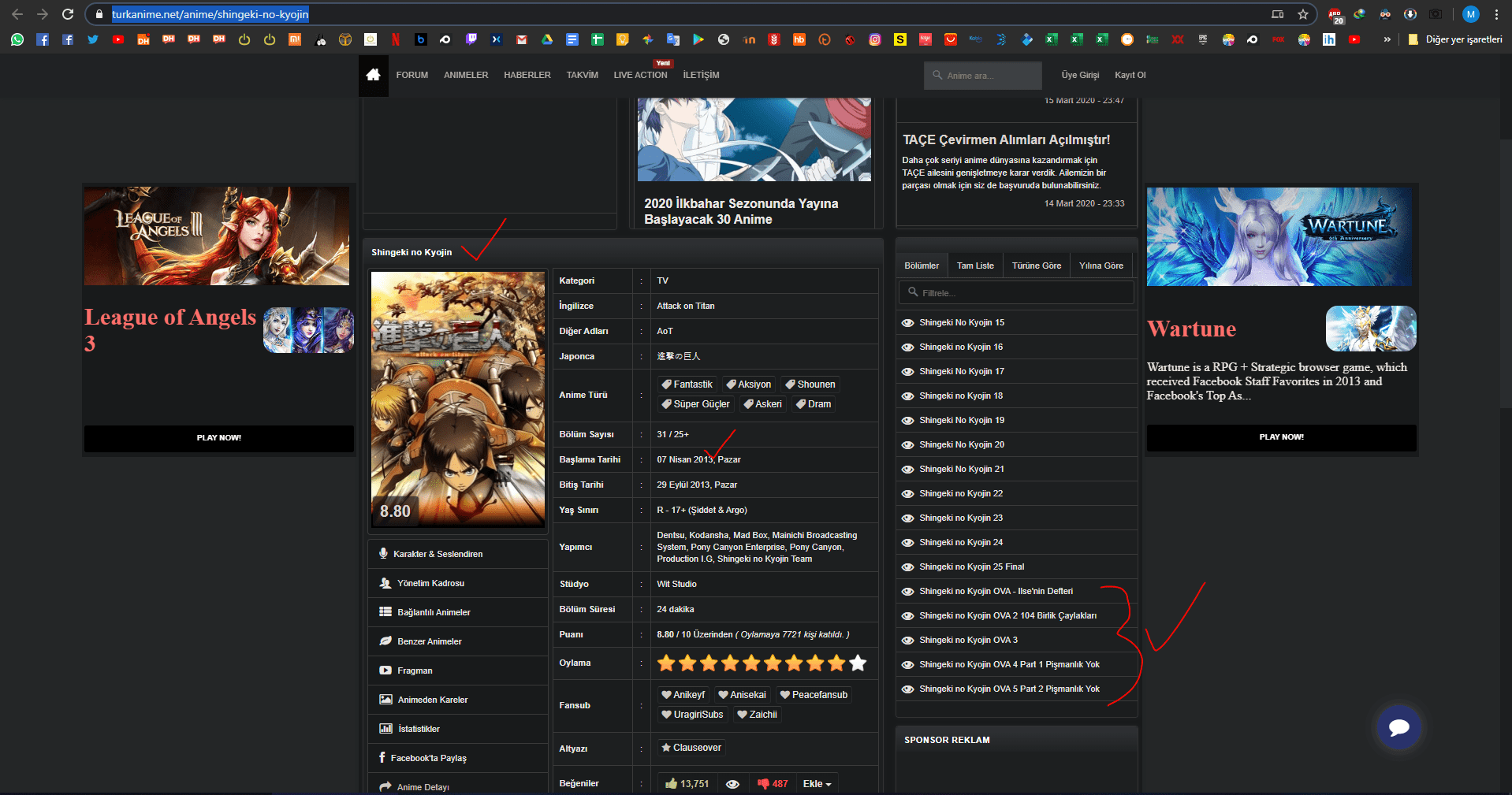Open Netflix bookmark
1512x795 pixels.
tap(396, 39)
